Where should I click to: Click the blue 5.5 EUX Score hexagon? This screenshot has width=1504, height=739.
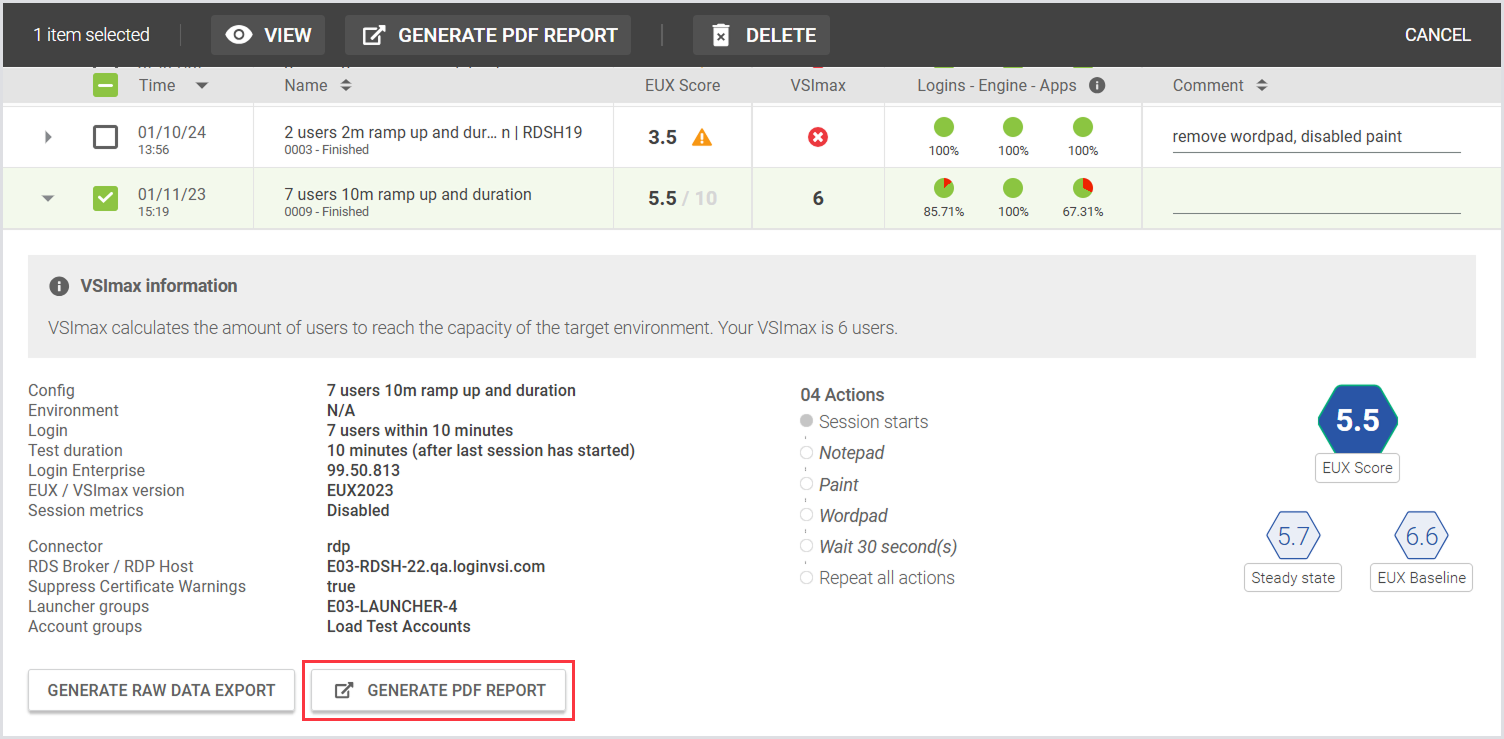click(1357, 421)
